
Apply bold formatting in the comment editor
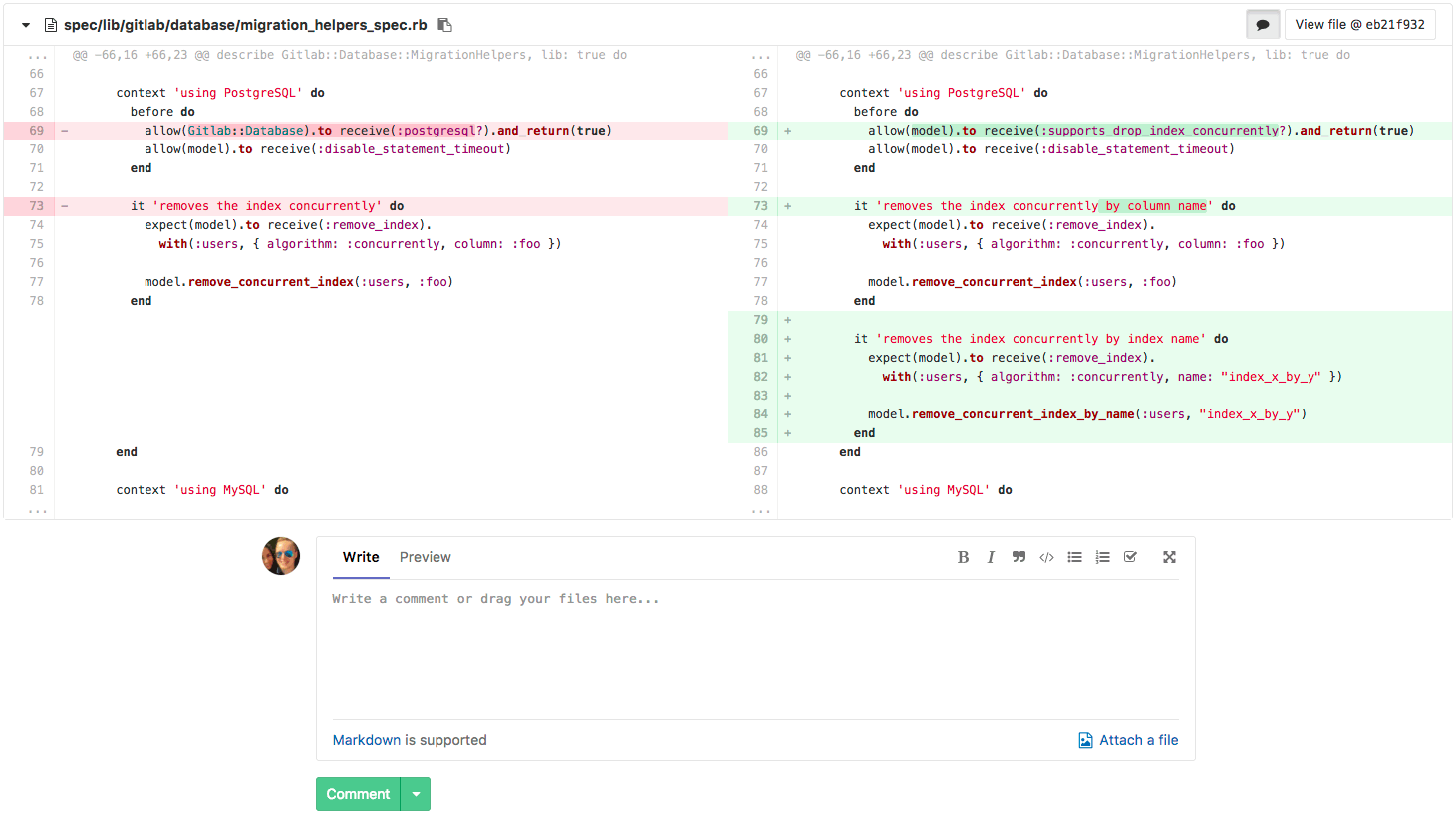click(963, 557)
